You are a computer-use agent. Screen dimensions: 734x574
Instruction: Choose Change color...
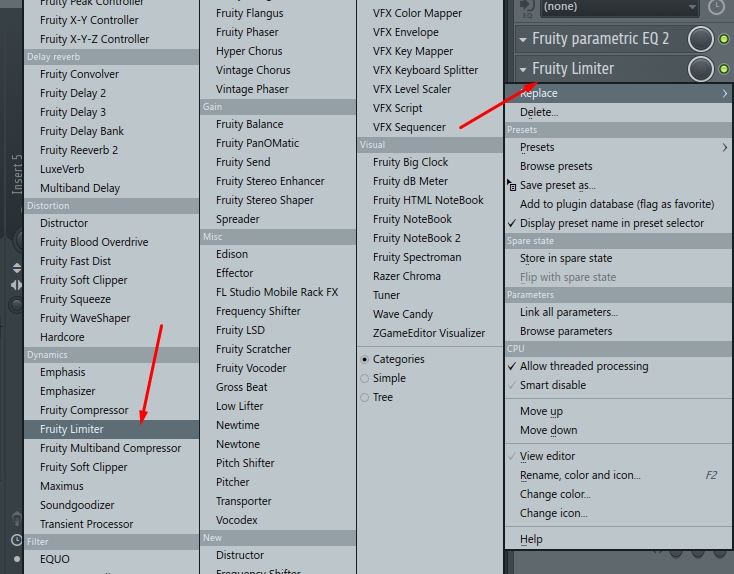coord(618,494)
